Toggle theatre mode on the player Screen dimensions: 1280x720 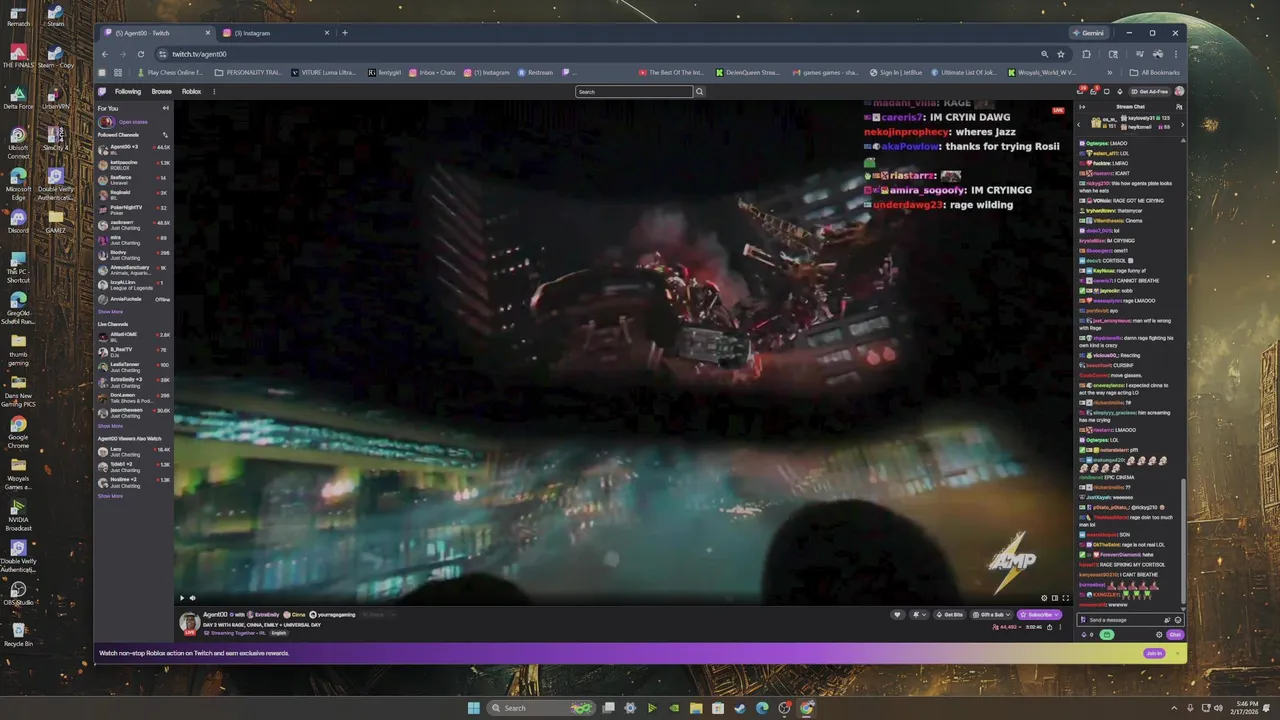click(x=1054, y=598)
